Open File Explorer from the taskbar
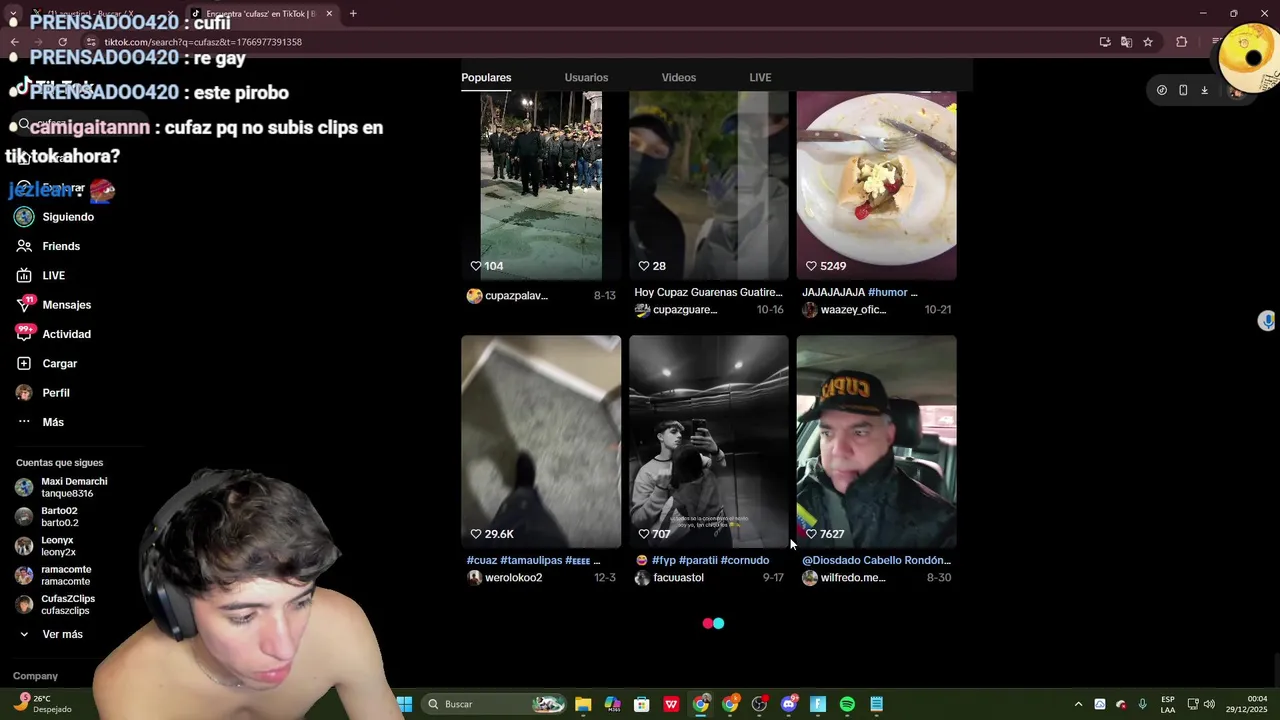Viewport: 1280px width, 720px height. (583, 704)
